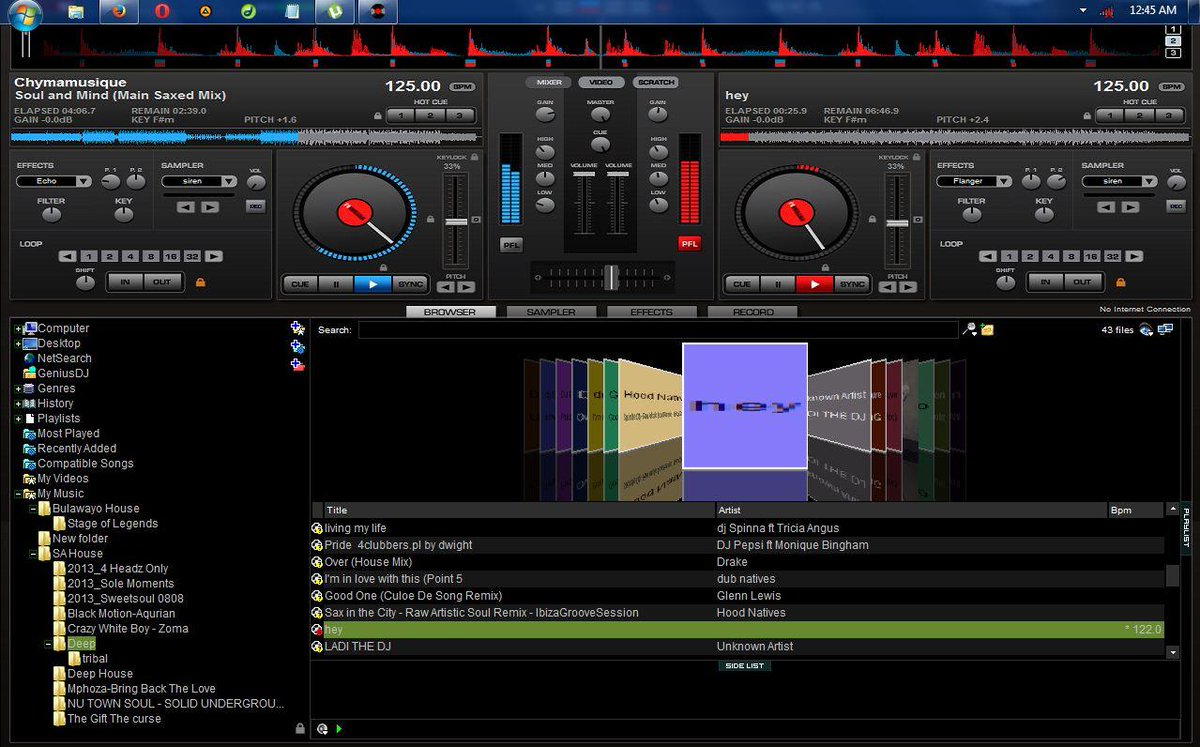Switch to the RECORD tab
This screenshot has width=1200, height=747.
click(753, 312)
